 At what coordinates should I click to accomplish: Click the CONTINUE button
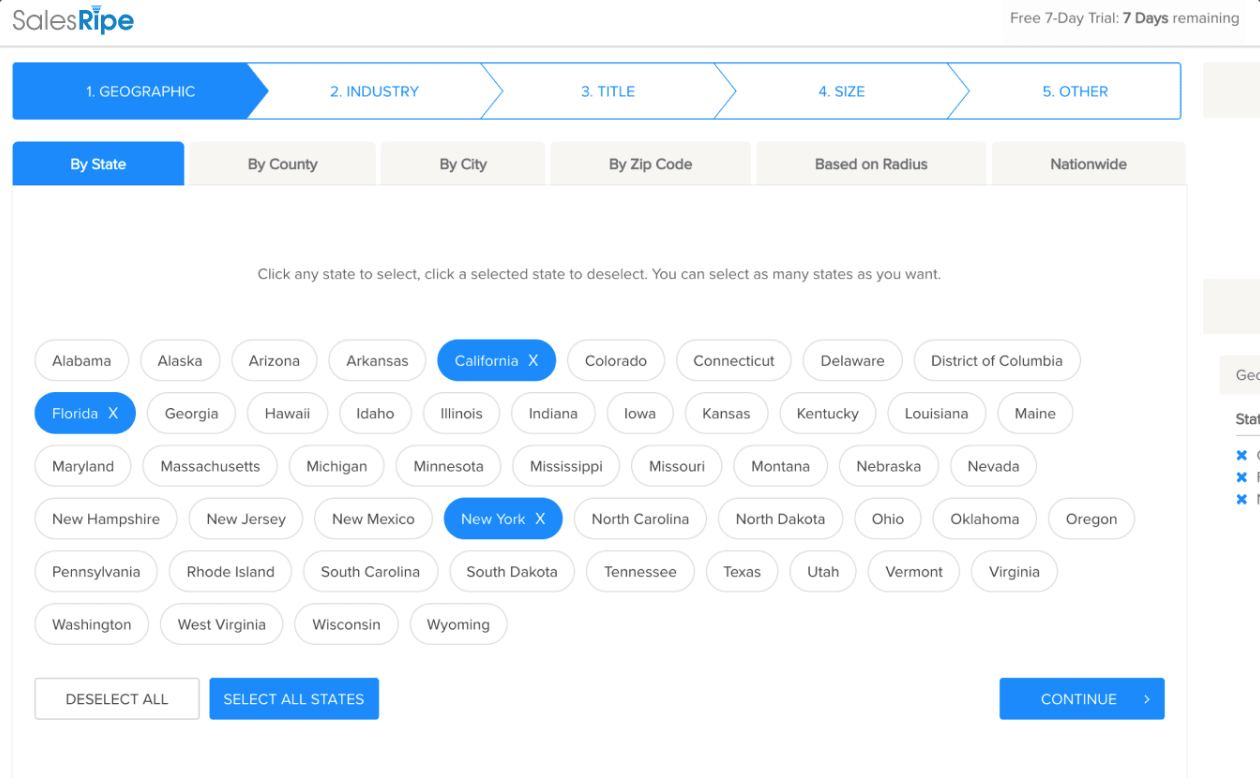1082,699
